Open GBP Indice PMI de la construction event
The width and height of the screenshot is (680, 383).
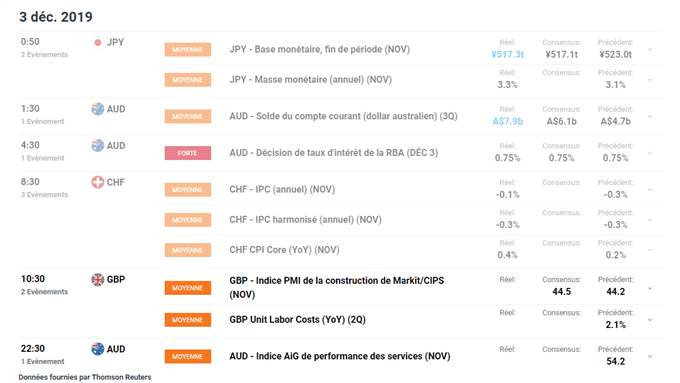pyautogui.click(x=337, y=287)
